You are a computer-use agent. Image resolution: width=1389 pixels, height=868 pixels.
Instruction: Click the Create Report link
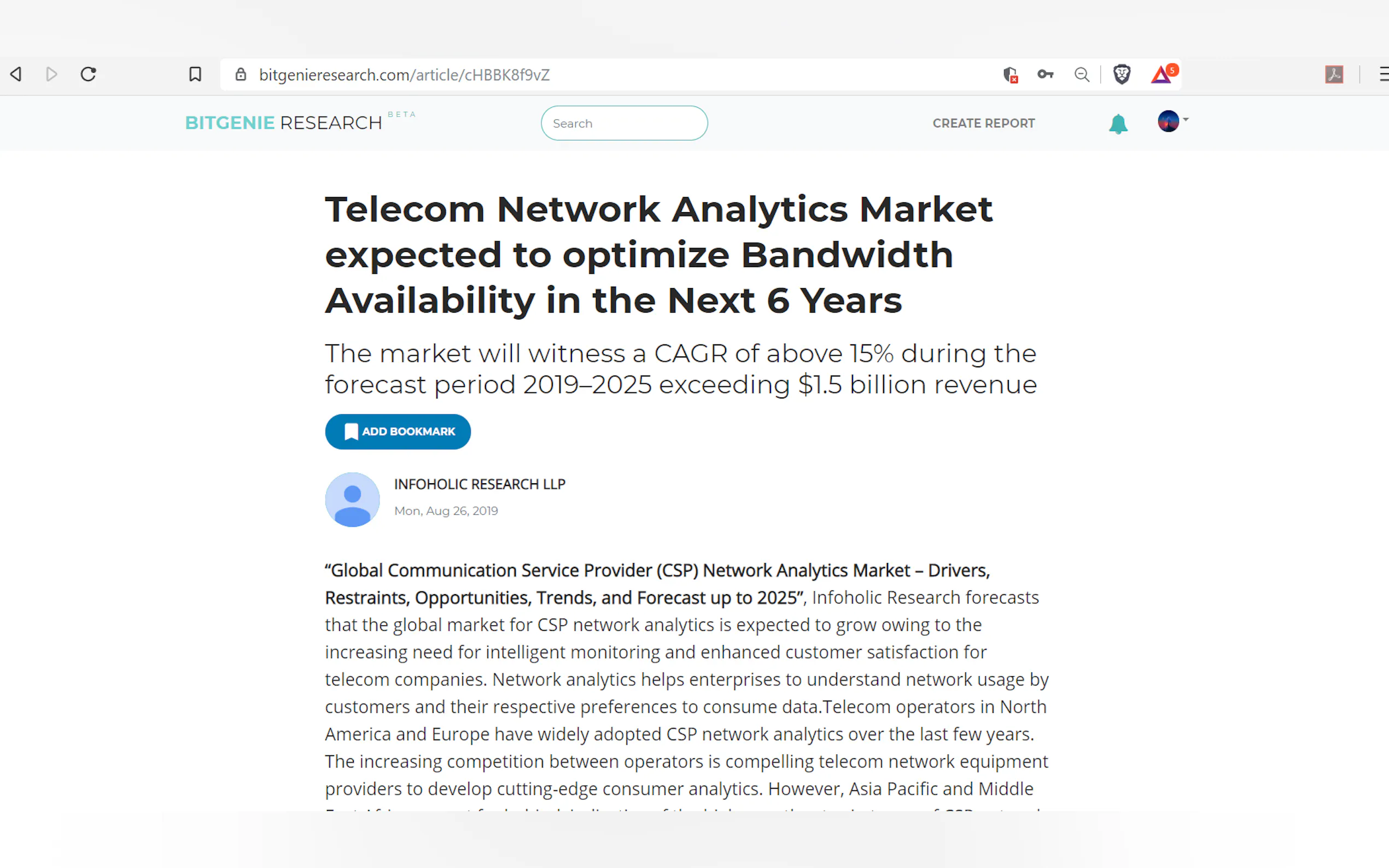(x=984, y=124)
